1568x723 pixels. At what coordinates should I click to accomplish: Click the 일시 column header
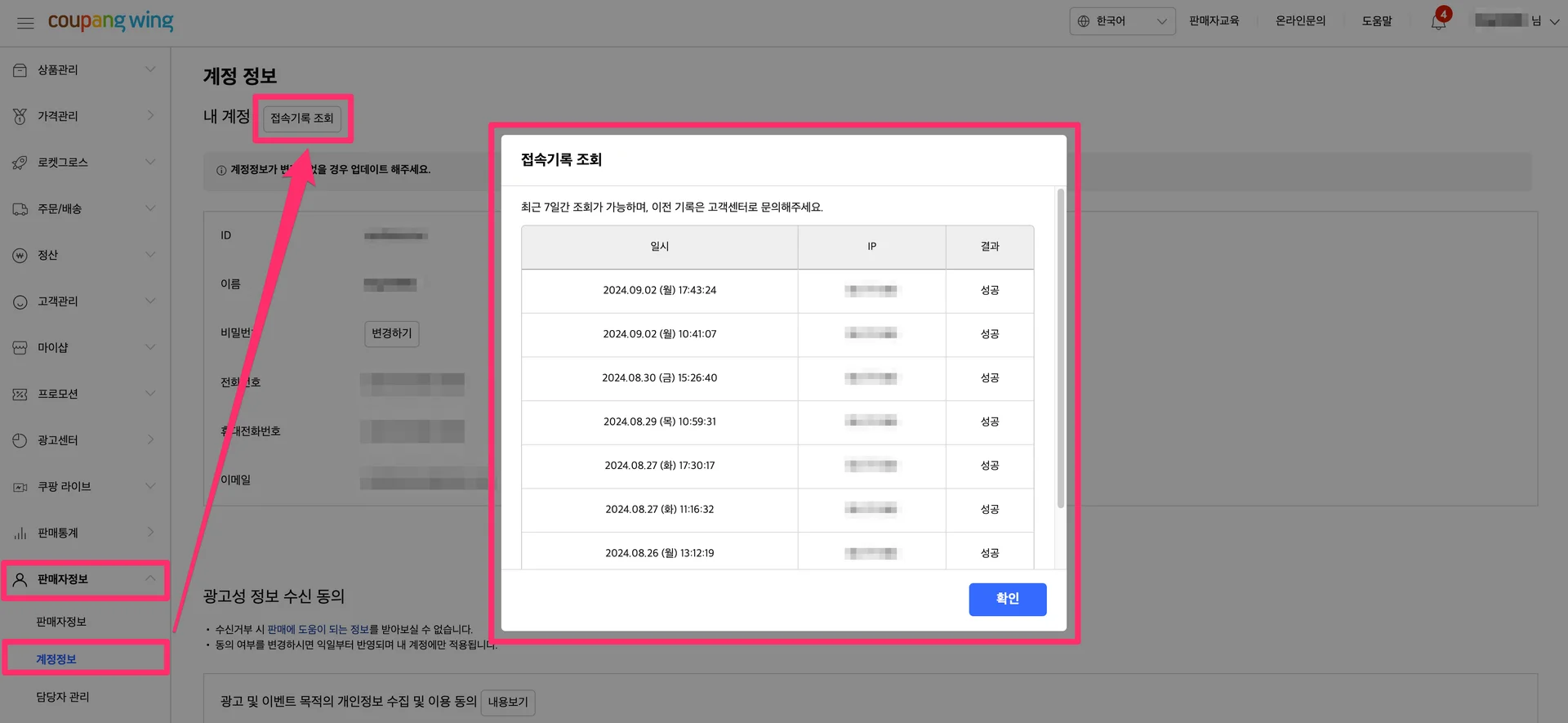tap(660, 247)
